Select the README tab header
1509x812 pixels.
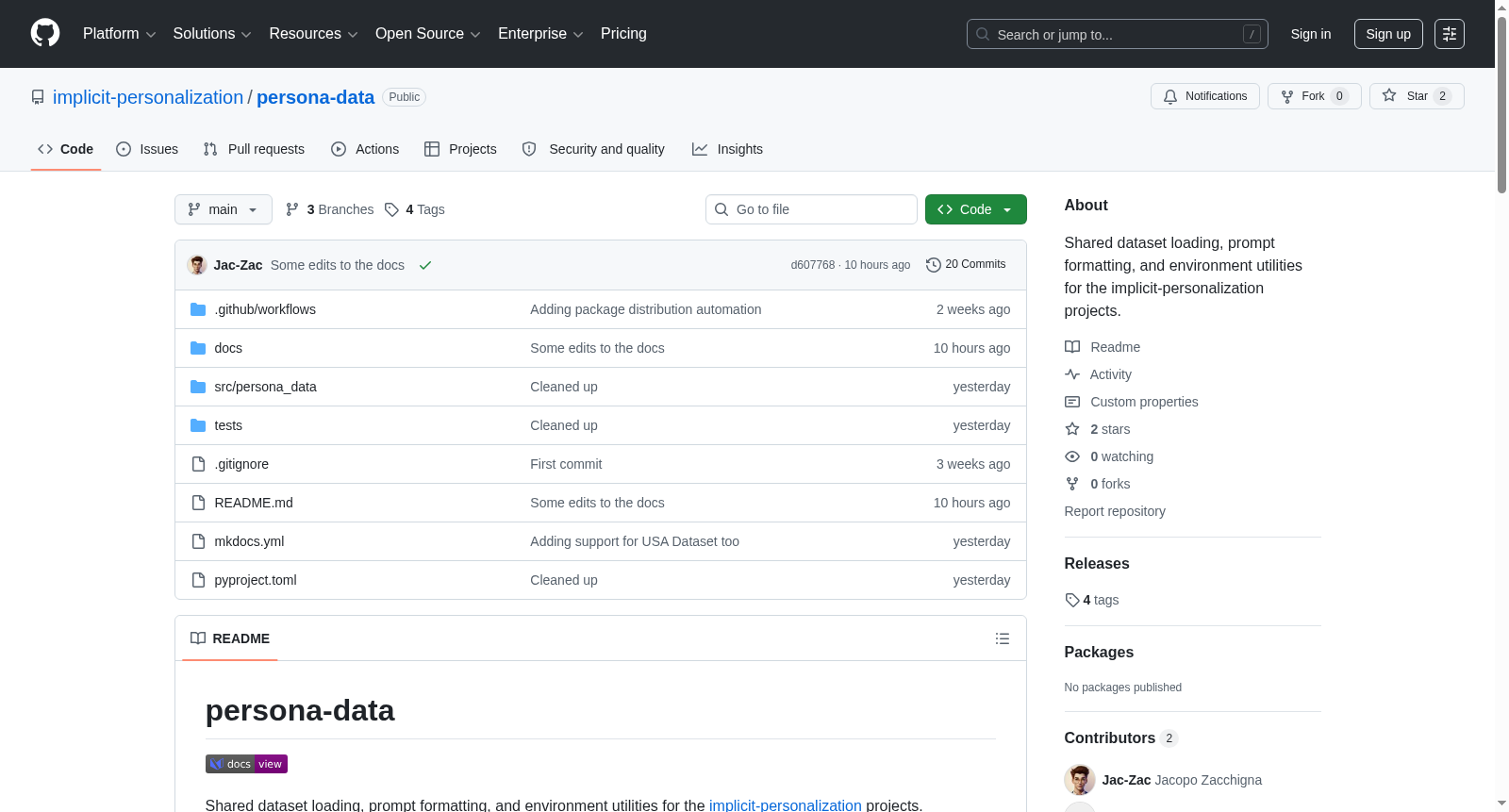click(x=230, y=638)
